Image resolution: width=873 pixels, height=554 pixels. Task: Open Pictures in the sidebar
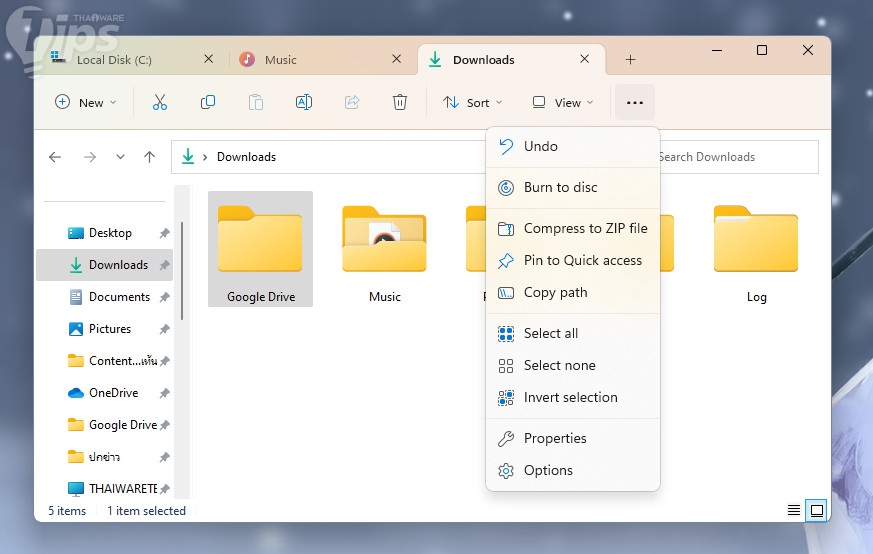[110, 329]
